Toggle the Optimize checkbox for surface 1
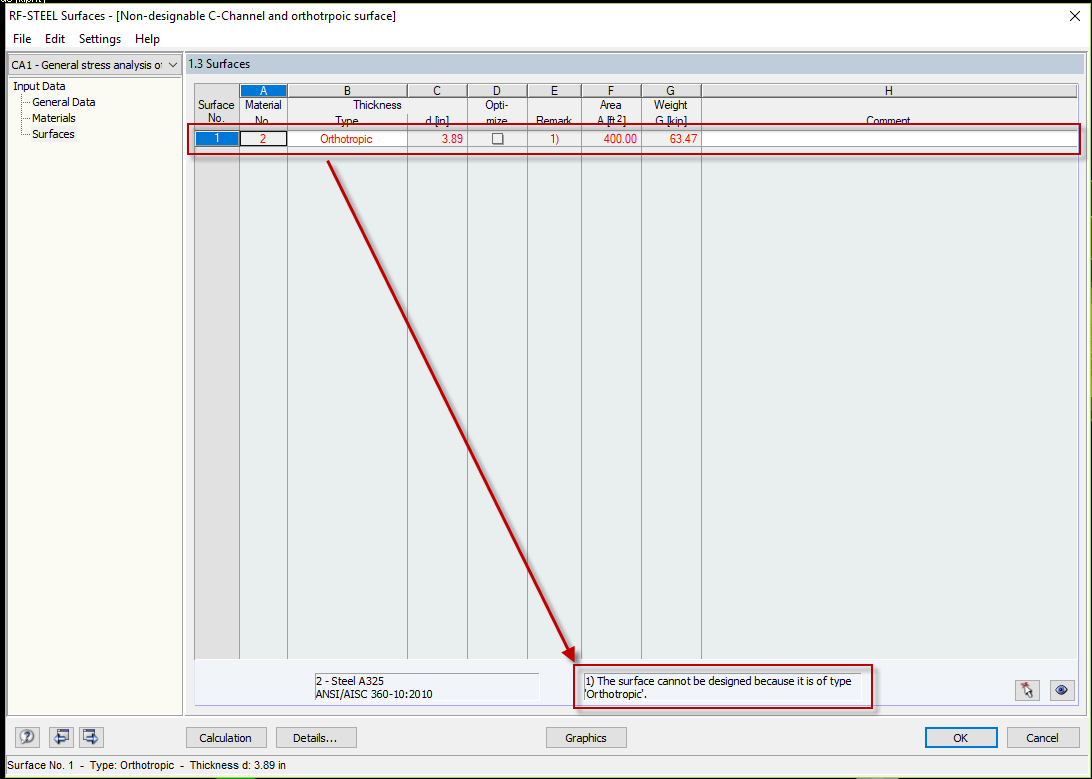Image resolution: width=1092 pixels, height=779 pixels. (x=497, y=139)
